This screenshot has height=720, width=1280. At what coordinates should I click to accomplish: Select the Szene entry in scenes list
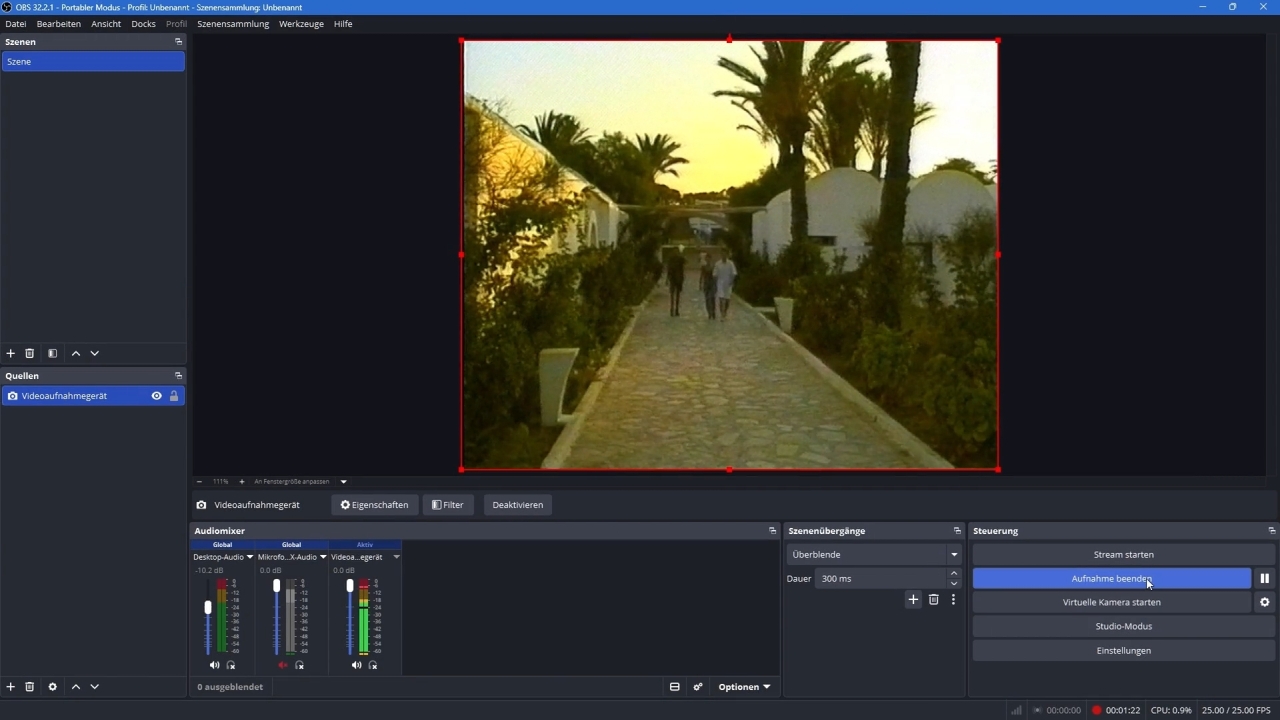pyautogui.click(x=93, y=62)
